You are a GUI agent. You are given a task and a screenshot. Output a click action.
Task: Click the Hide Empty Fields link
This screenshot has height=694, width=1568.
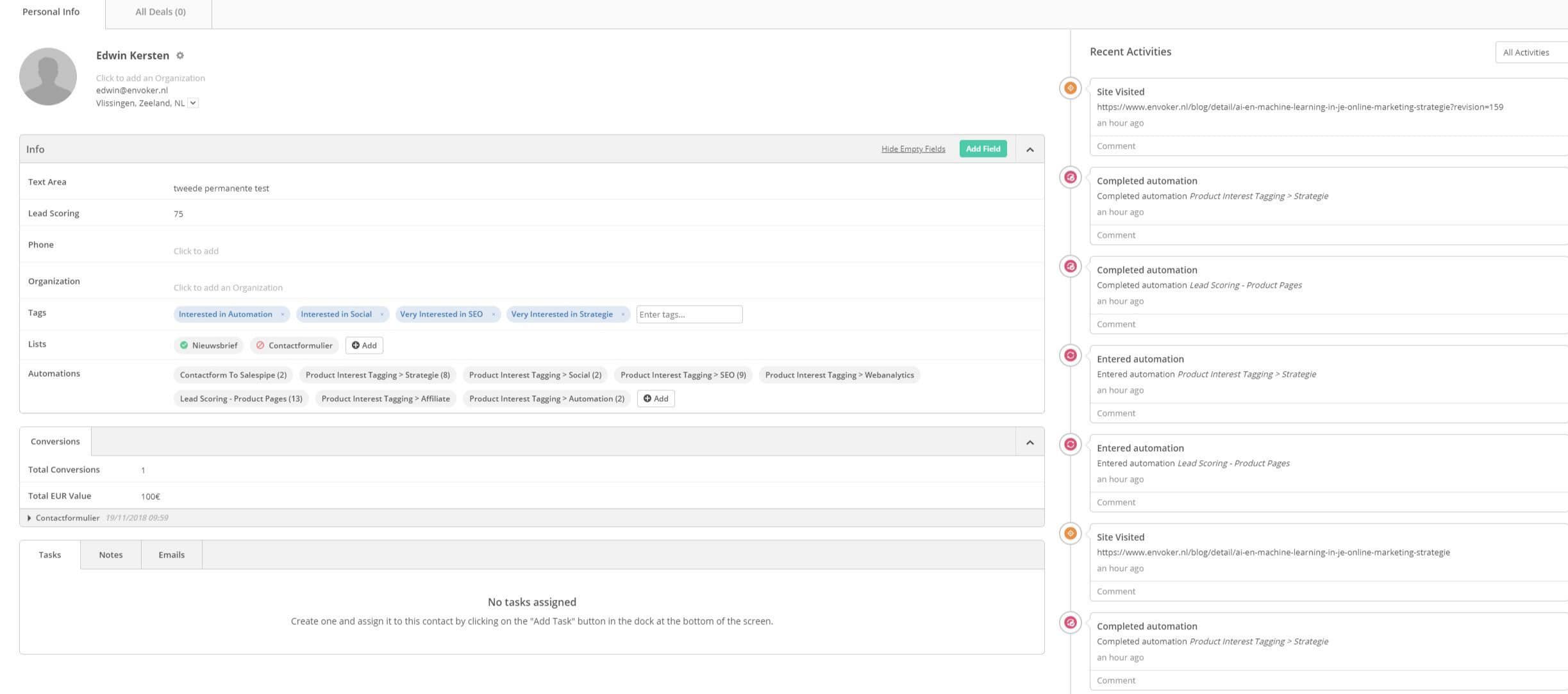coord(913,149)
